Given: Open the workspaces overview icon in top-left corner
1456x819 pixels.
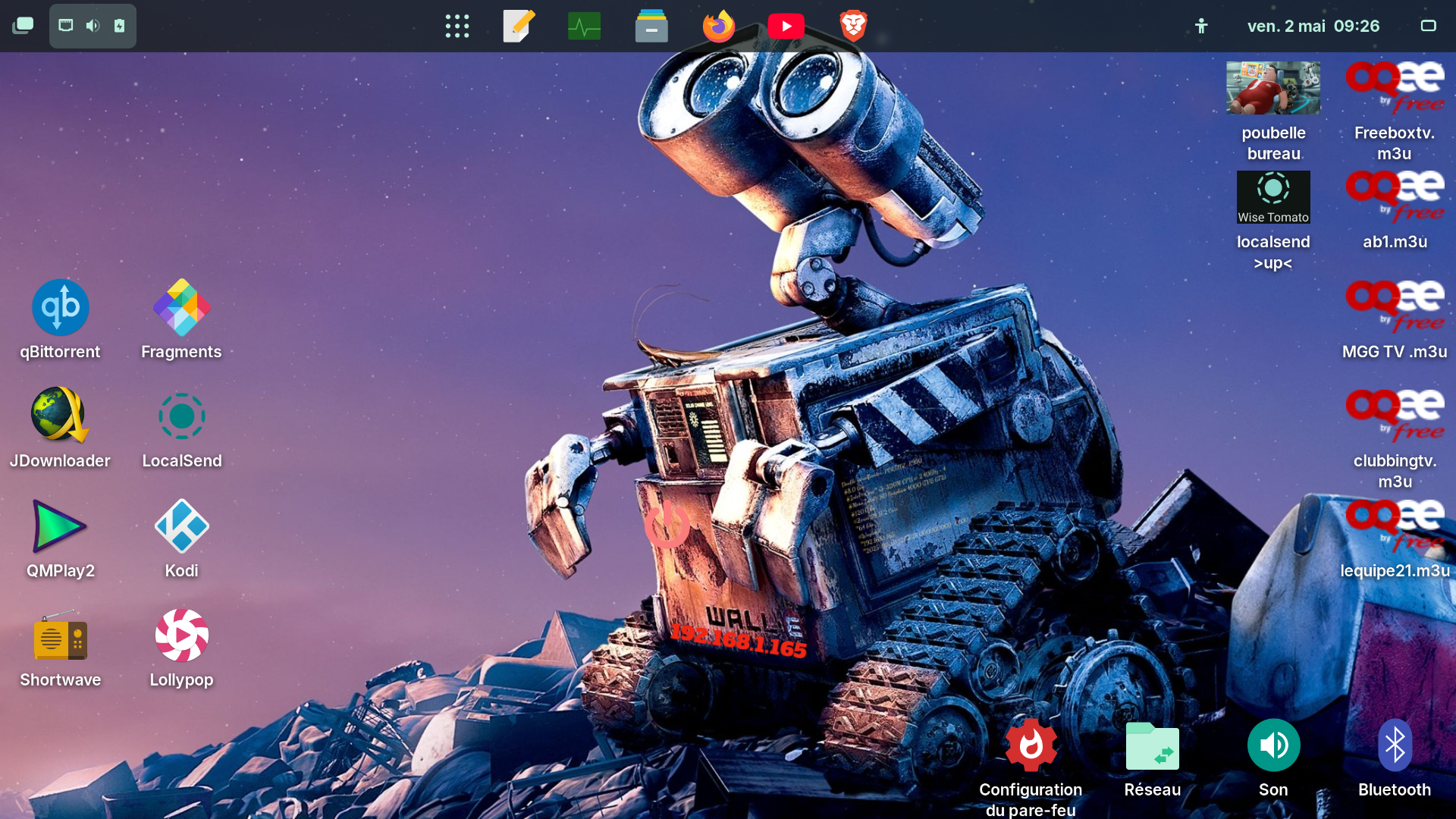Looking at the screenshot, I should click(x=23, y=26).
